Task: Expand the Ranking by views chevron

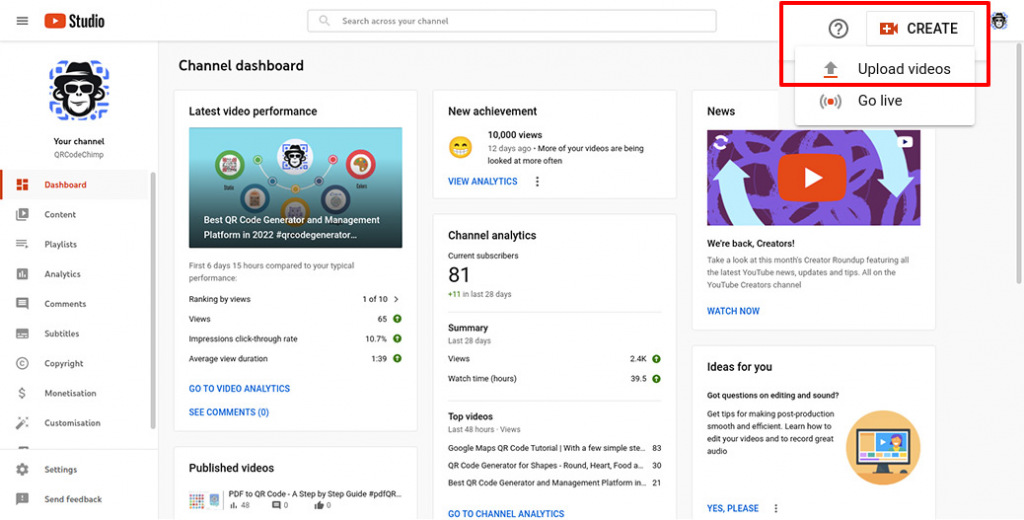Action: tap(396, 299)
